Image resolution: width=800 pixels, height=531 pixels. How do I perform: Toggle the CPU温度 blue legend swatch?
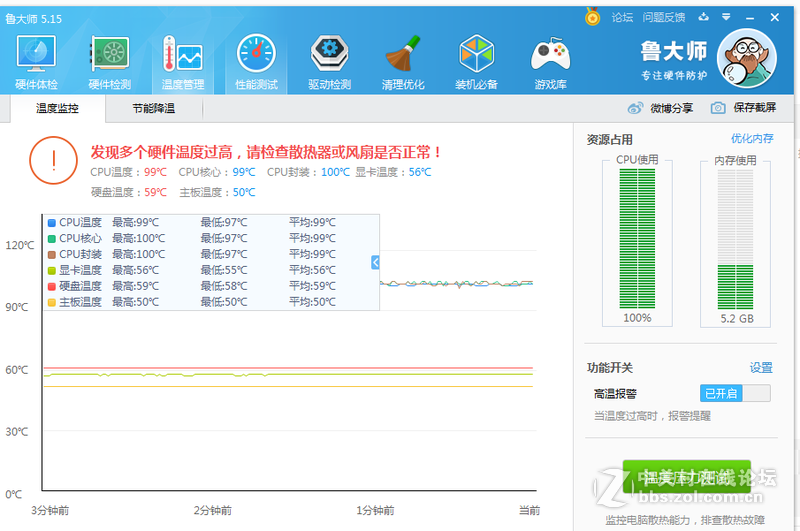[x=52, y=223]
